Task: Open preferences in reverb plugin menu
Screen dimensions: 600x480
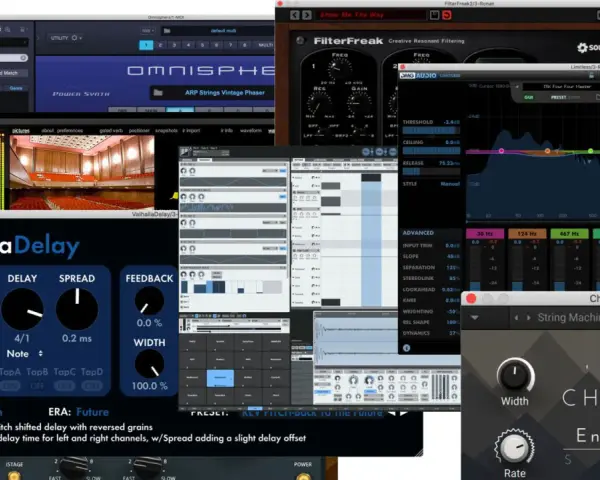Action: coord(70,131)
